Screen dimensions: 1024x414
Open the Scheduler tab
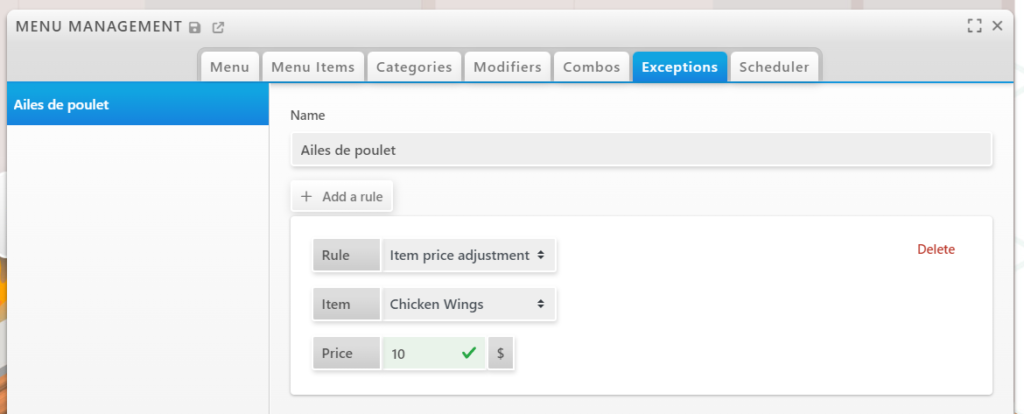(775, 67)
